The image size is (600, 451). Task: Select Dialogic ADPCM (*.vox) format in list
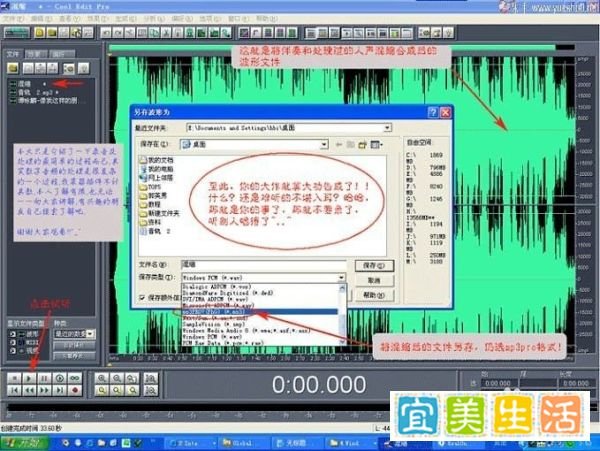pyautogui.click(x=259, y=287)
